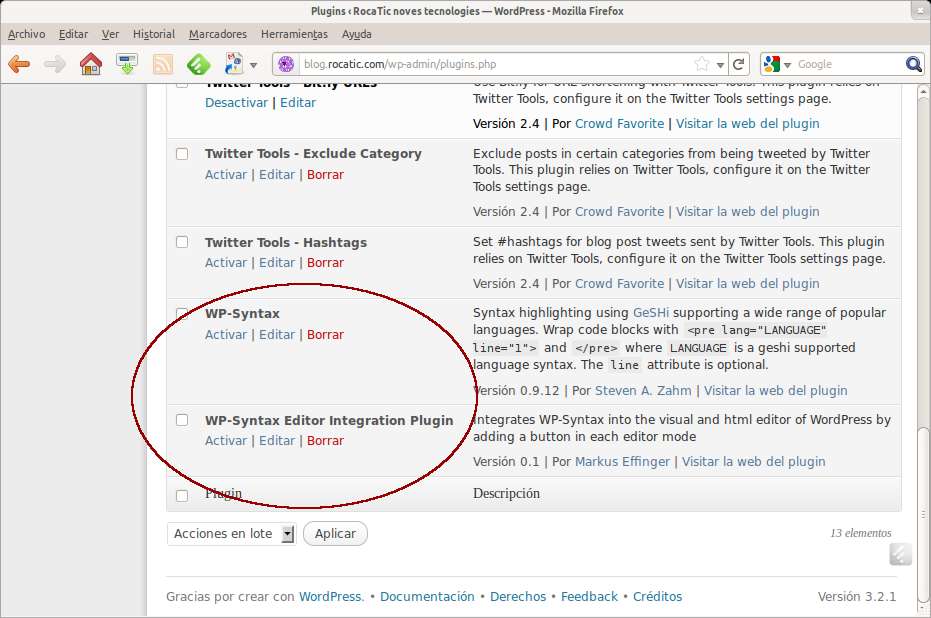Click the vertical scrollbar thumb
Viewport: 931px width, 618px height.
(x=923, y=514)
